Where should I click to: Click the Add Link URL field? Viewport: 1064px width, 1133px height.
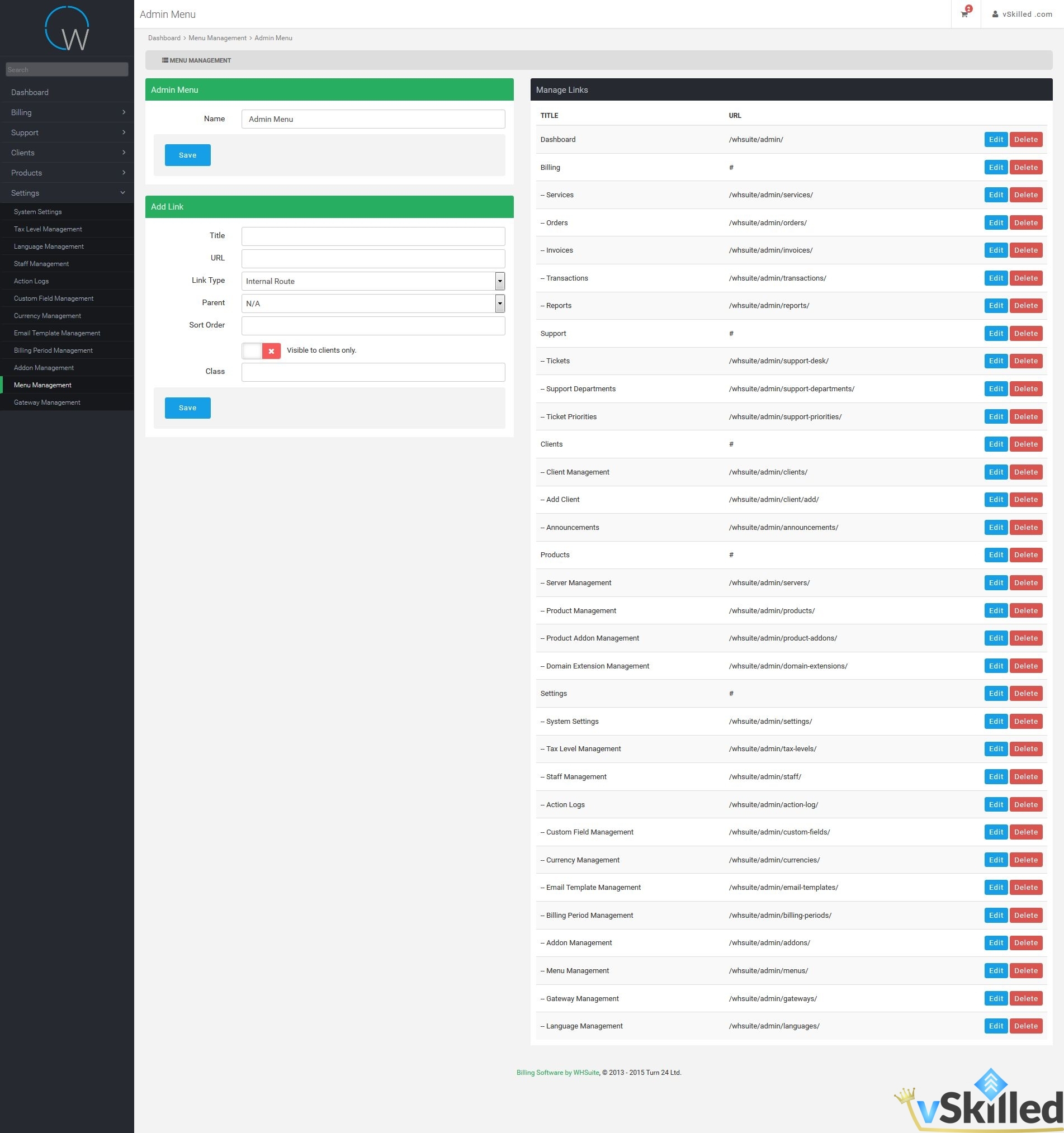(373, 259)
